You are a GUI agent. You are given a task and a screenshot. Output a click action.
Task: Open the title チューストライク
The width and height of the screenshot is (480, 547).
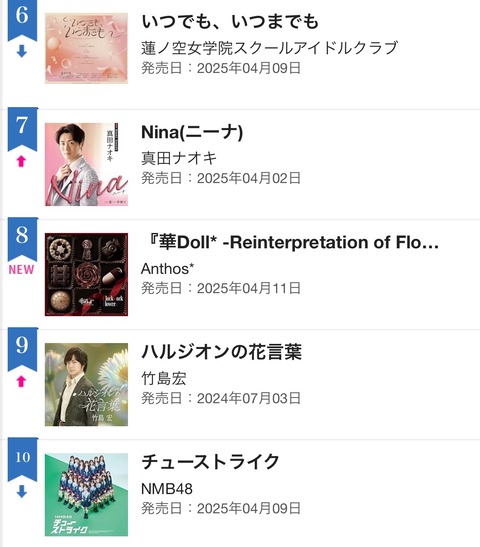[x=210, y=462]
